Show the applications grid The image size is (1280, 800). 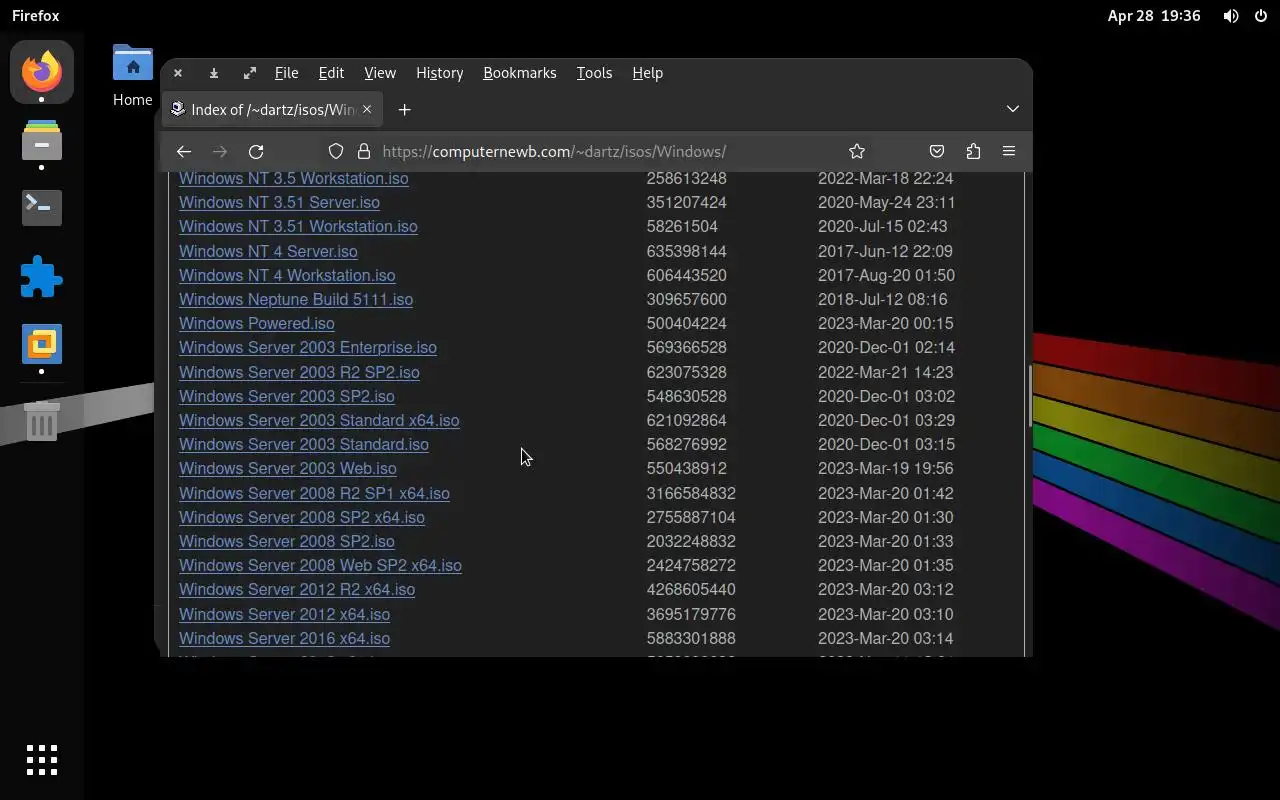click(42, 760)
